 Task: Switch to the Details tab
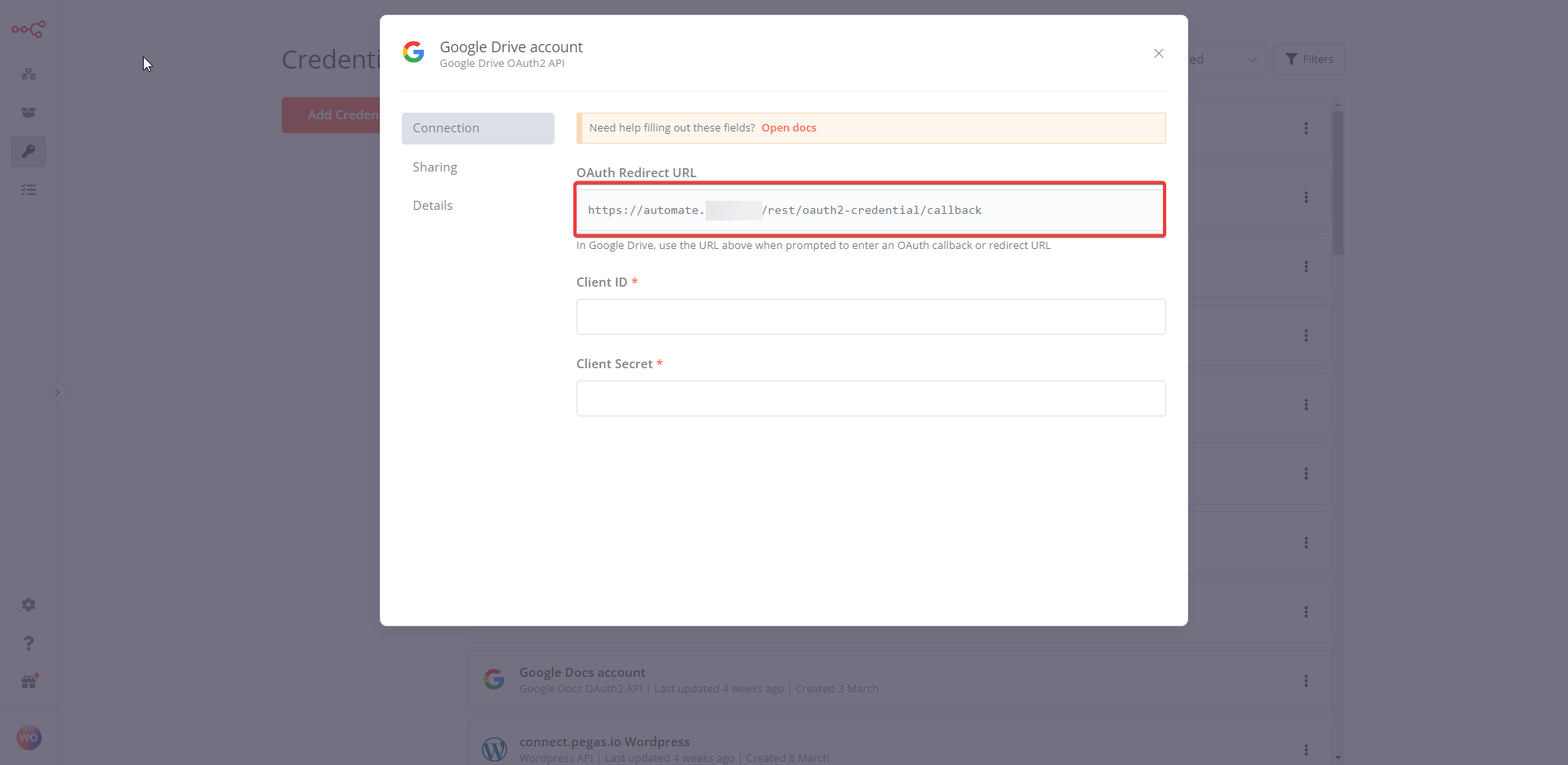pyautogui.click(x=433, y=206)
